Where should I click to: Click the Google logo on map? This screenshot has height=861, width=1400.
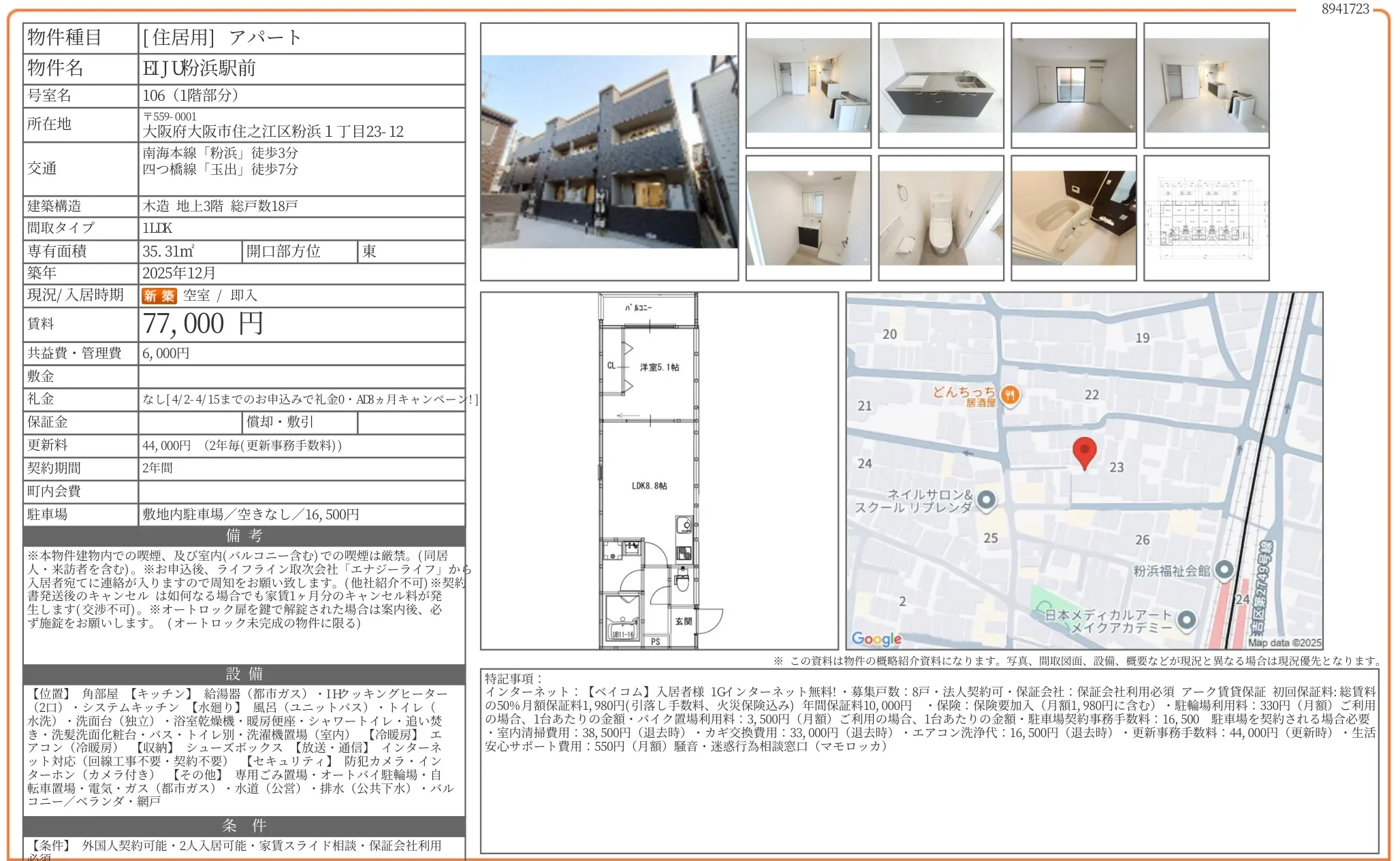coord(876,638)
